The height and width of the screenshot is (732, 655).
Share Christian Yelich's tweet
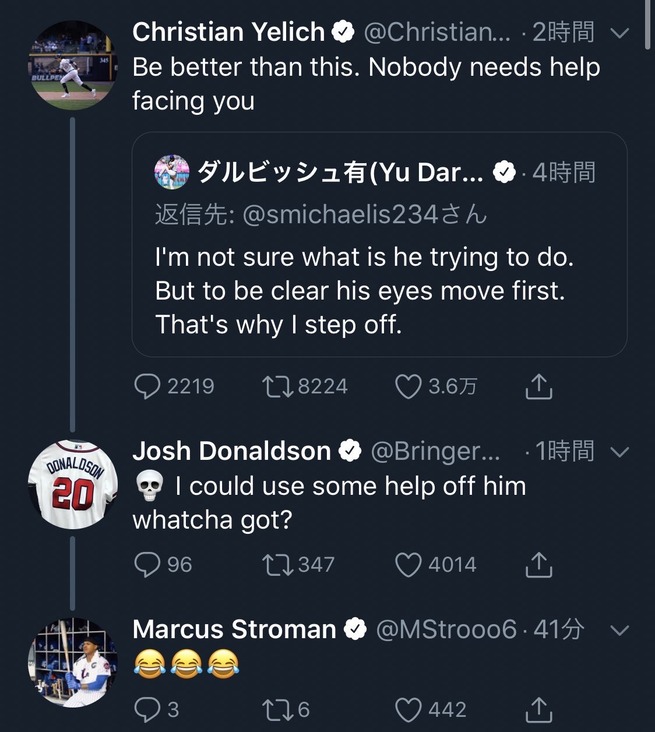tap(538, 386)
